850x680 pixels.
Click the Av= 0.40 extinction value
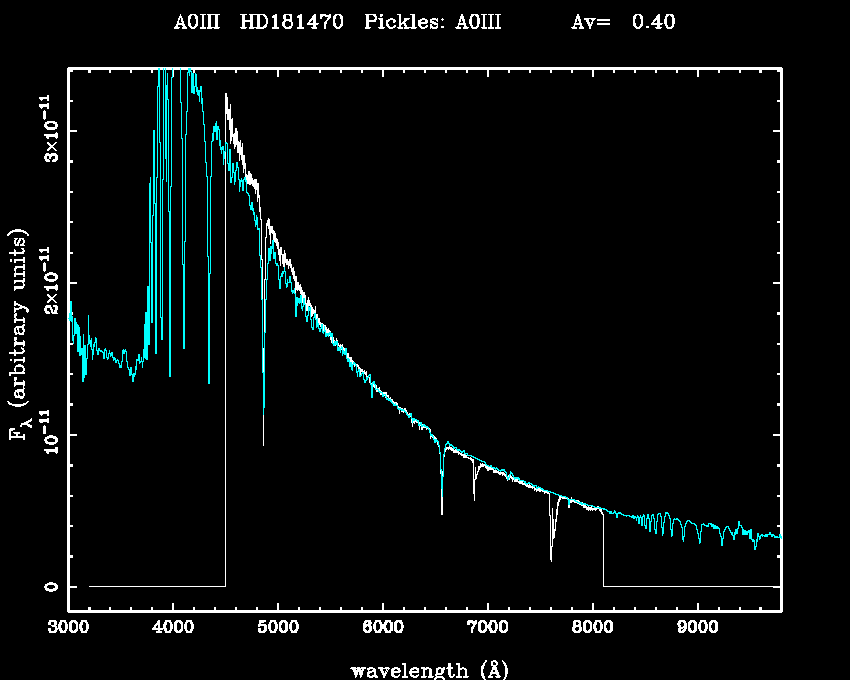622,22
